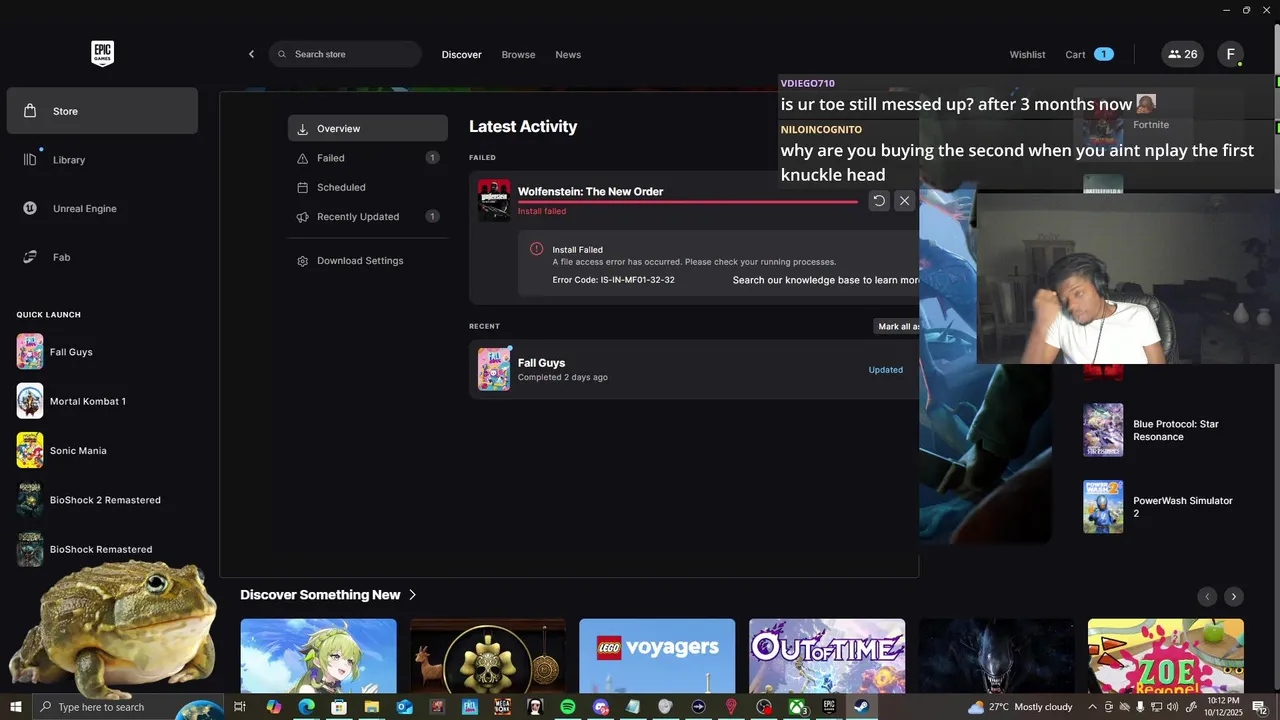Open Search our knowledge base link
1280x720 pixels.
826,280
